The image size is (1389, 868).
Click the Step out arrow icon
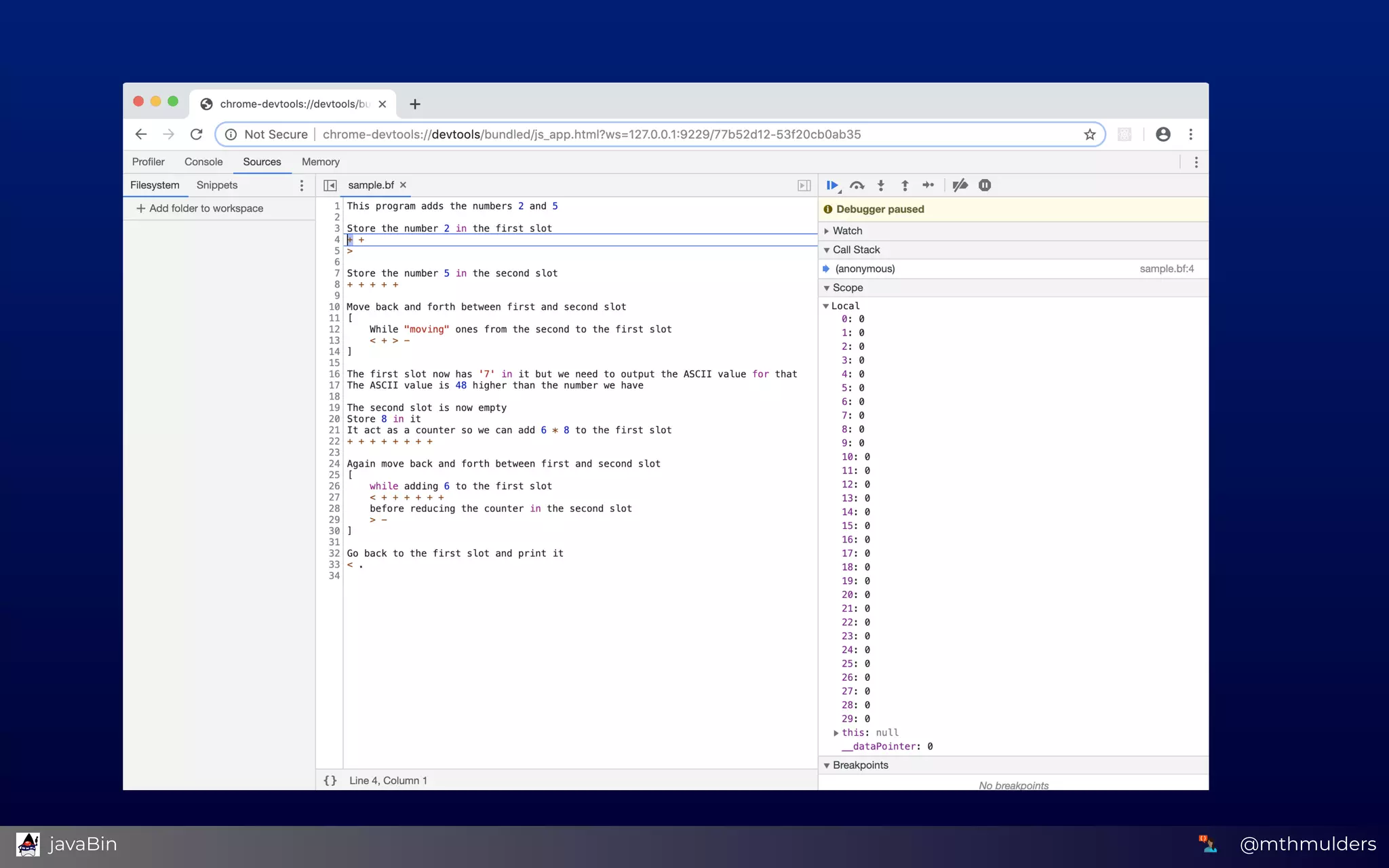tap(905, 185)
